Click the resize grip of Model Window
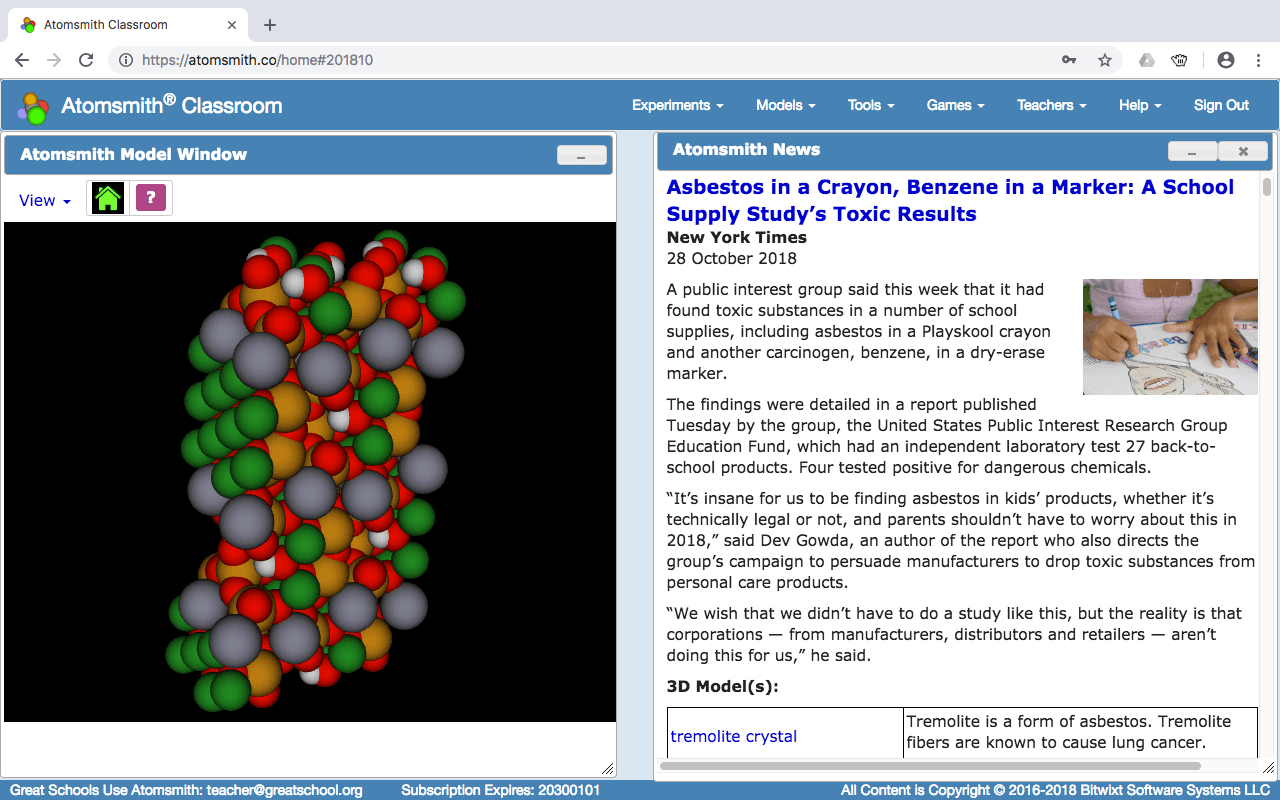Image resolution: width=1280 pixels, height=800 pixels. 608,768
